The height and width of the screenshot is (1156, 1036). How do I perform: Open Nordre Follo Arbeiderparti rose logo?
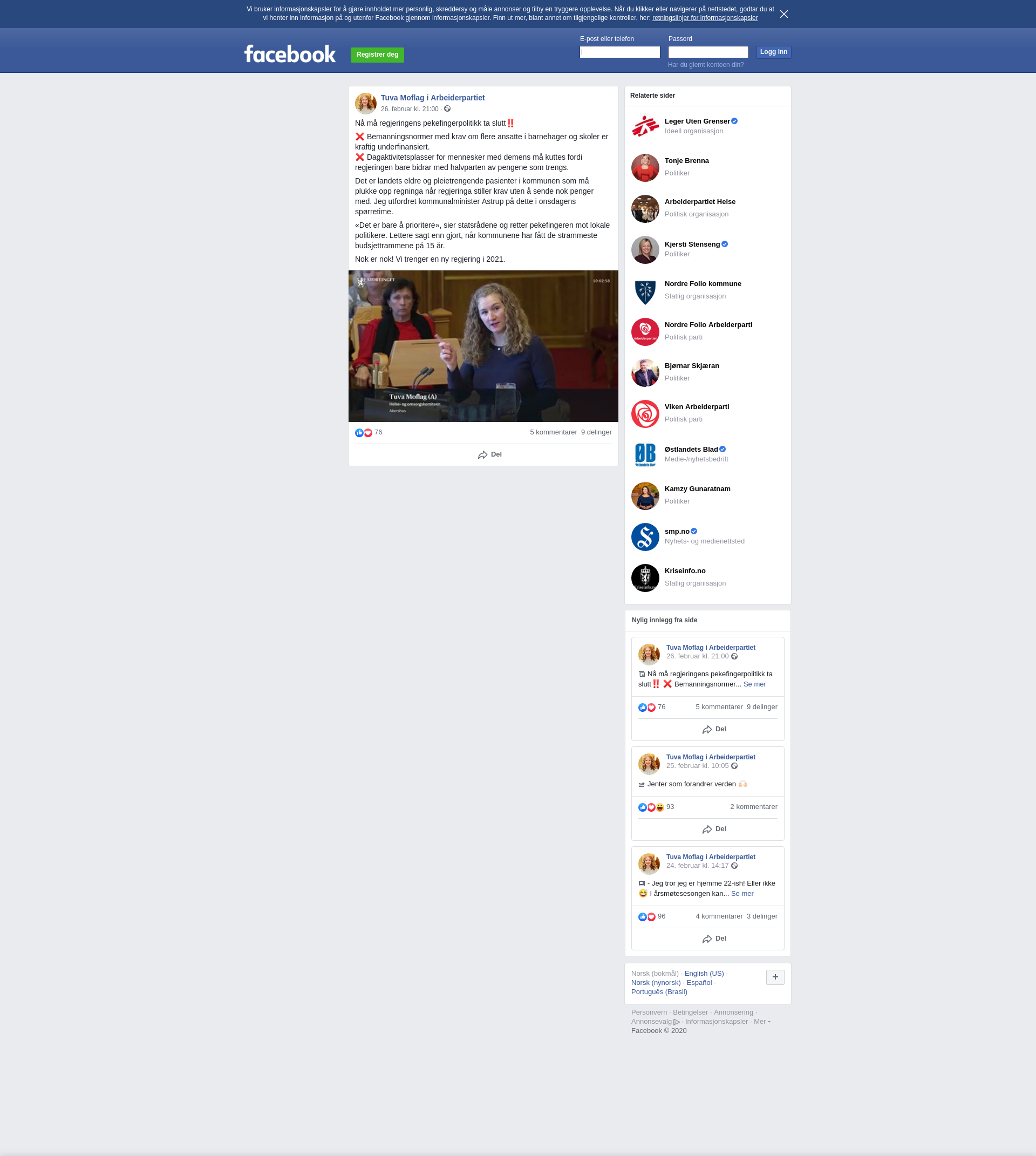coord(645,332)
